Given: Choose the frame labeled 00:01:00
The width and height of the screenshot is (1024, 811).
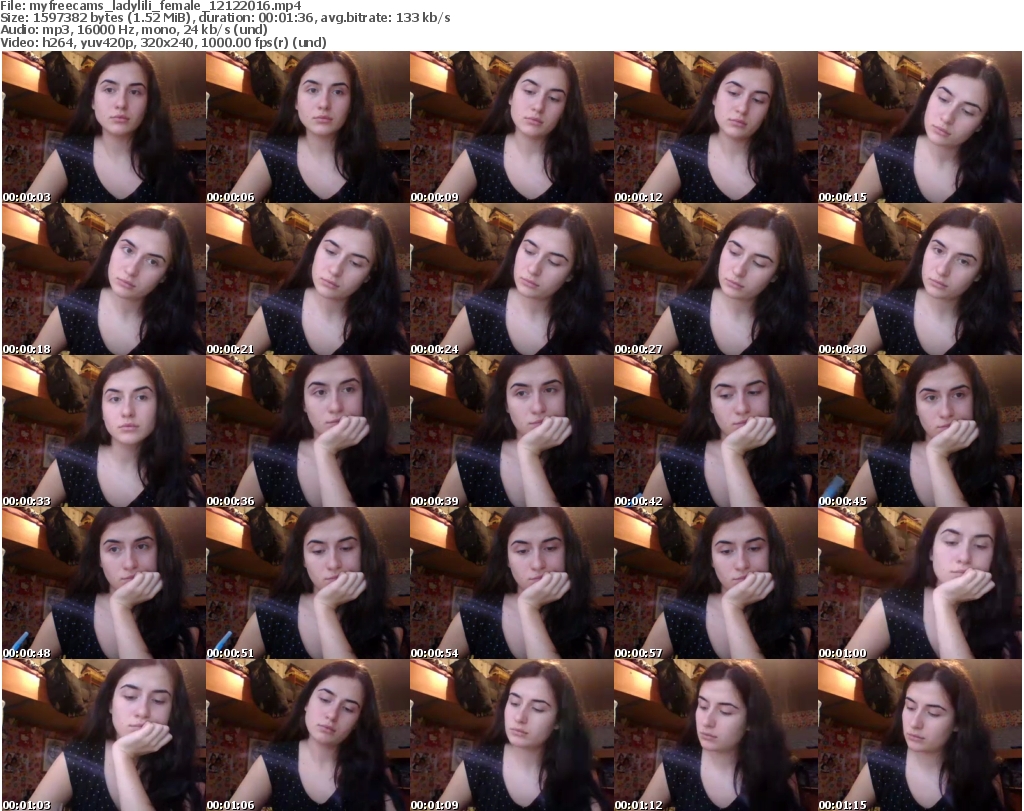Looking at the screenshot, I should 920,584.
